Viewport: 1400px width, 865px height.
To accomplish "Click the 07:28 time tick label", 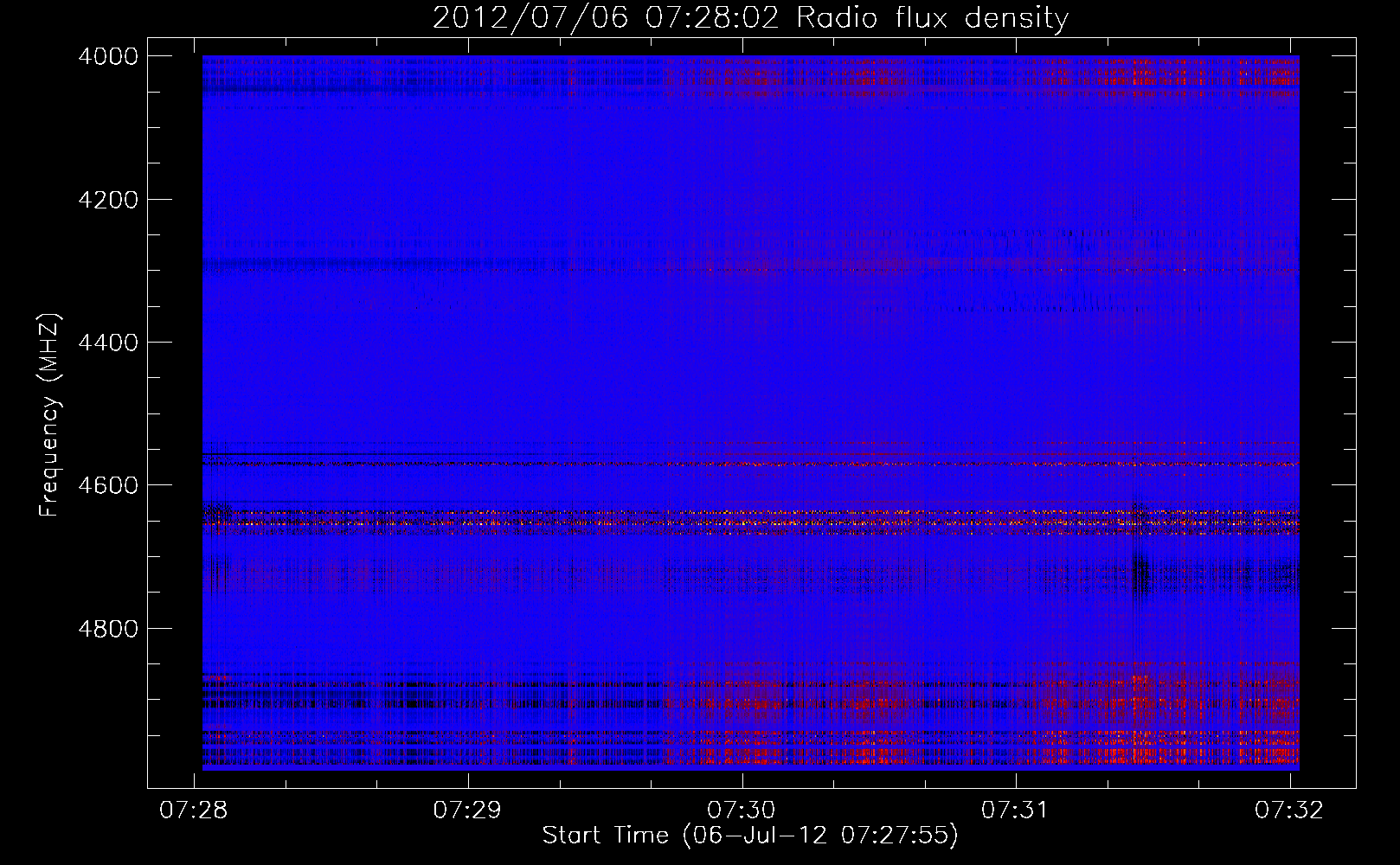I will click(x=194, y=810).
